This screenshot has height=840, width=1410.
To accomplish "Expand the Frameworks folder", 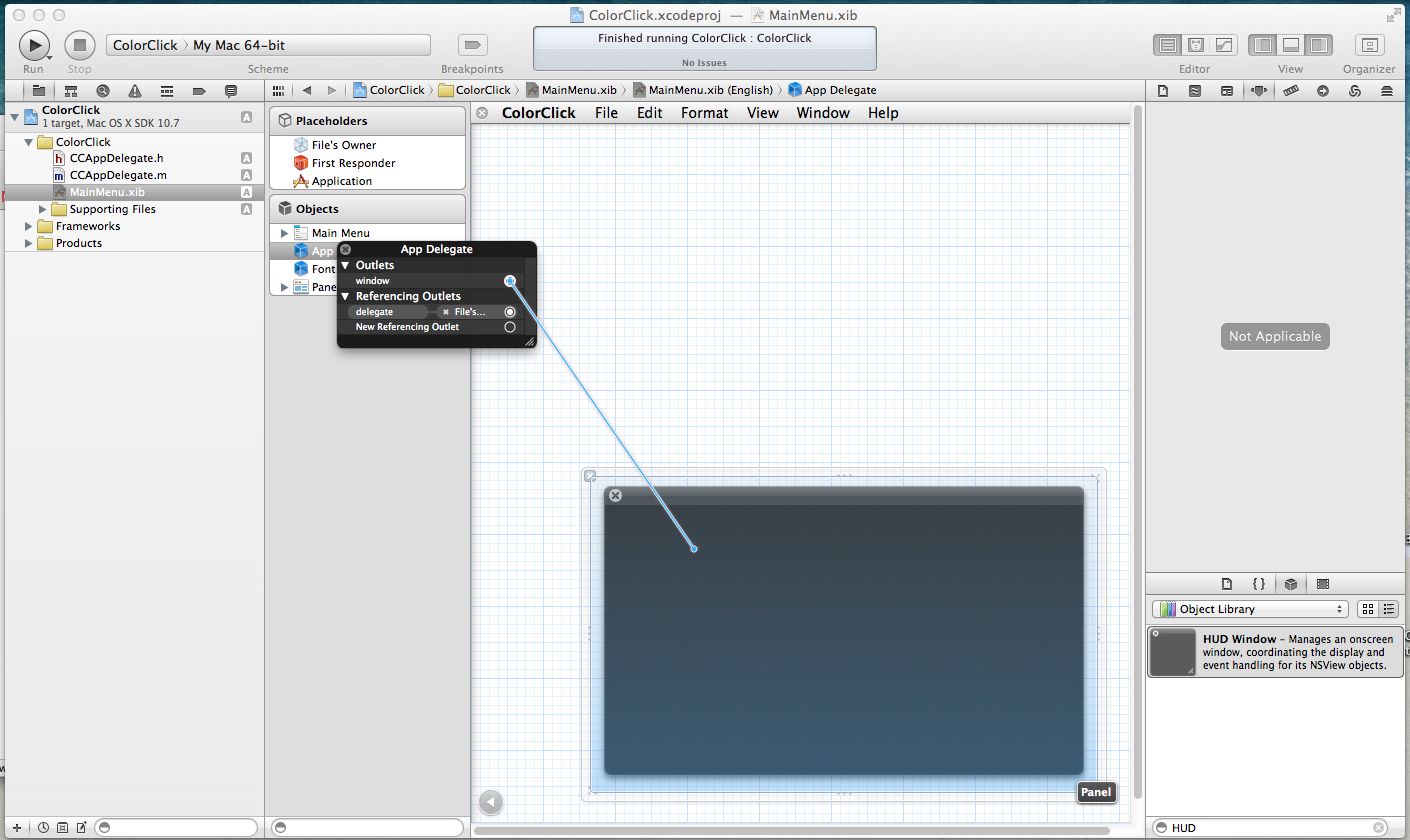I will point(28,226).
